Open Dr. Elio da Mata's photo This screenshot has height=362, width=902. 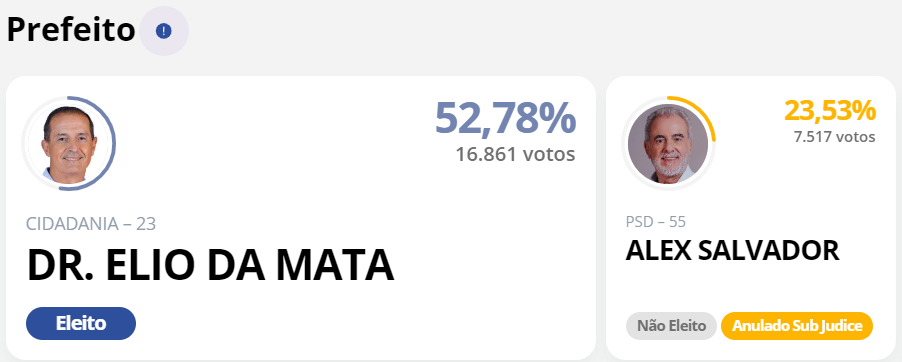[68, 143]
